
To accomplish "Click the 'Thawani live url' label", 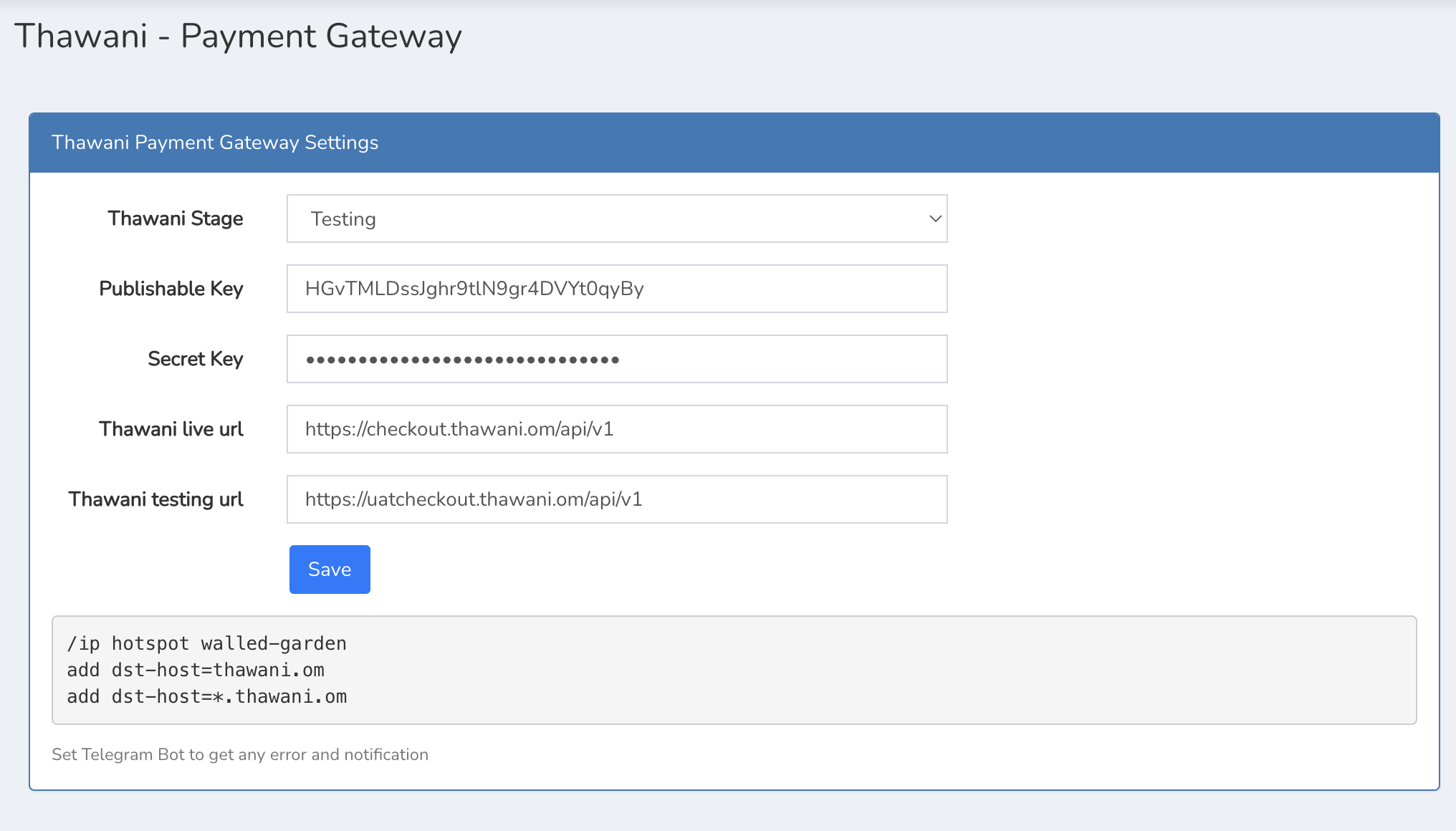I will coord(171,429).
